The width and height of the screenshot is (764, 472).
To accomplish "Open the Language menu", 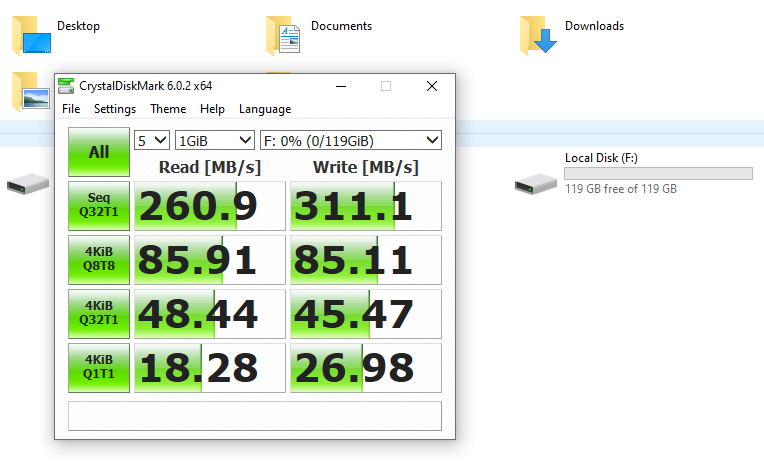I will pyautogui.click(x=265, y=109).
